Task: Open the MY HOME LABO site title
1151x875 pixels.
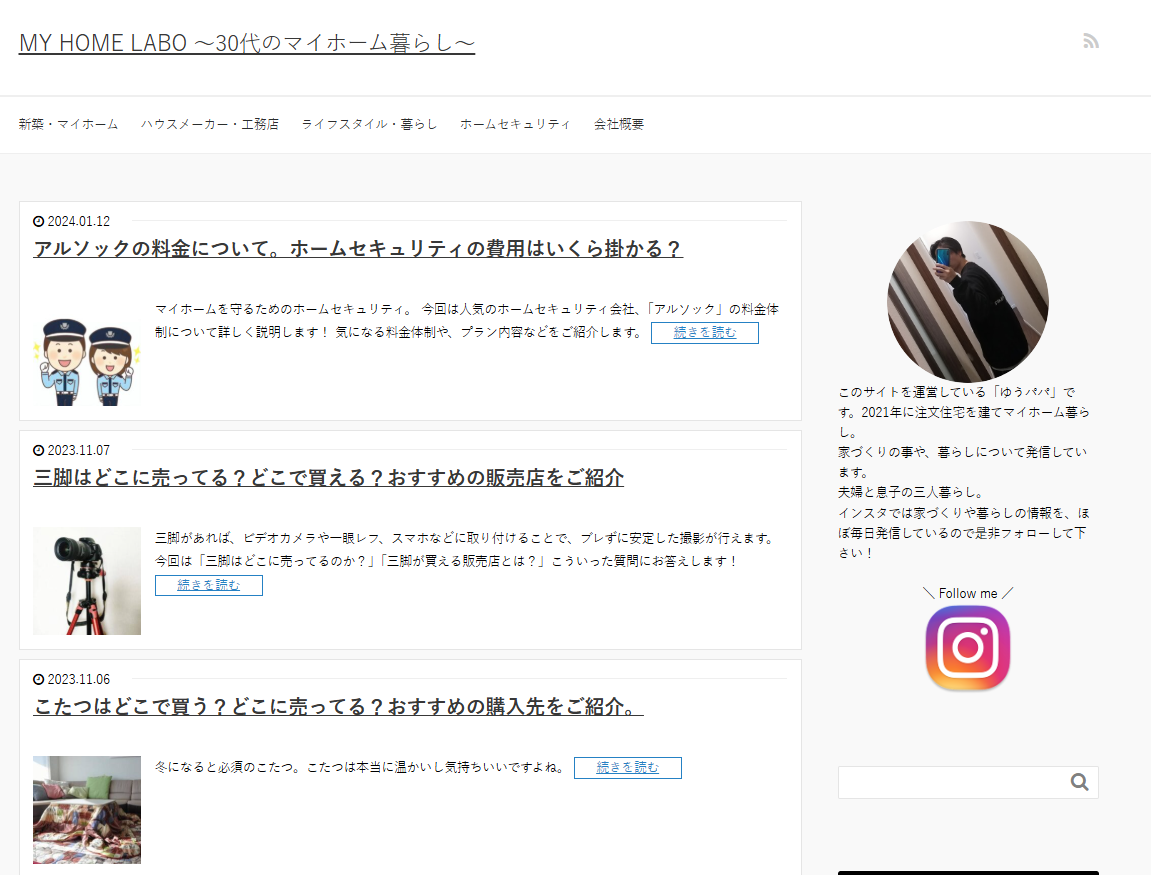Action: coord(247,43)
